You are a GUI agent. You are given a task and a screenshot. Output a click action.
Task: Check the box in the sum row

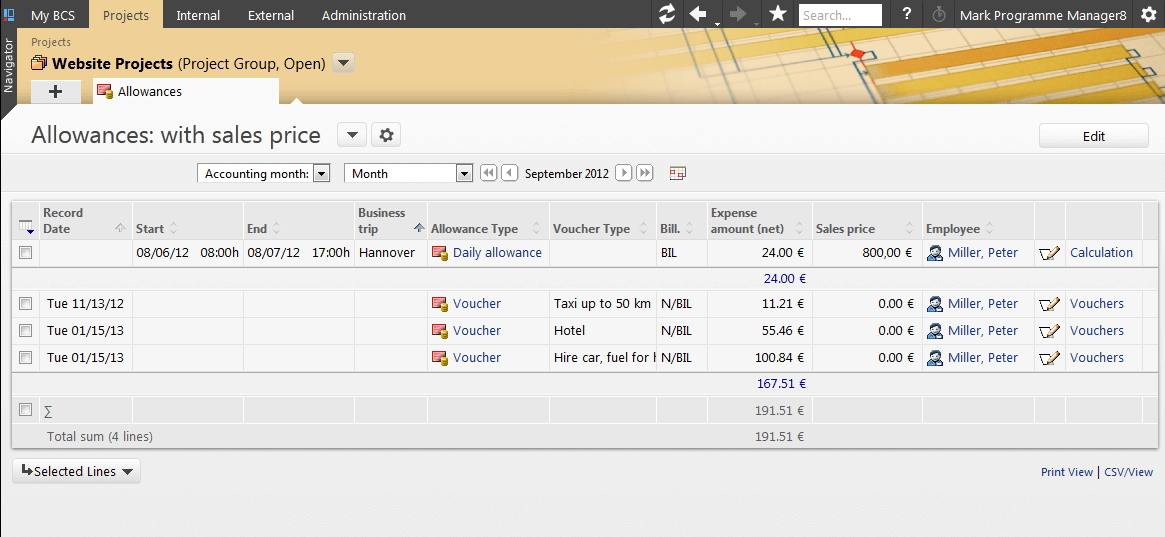click(x=26, y=410)
